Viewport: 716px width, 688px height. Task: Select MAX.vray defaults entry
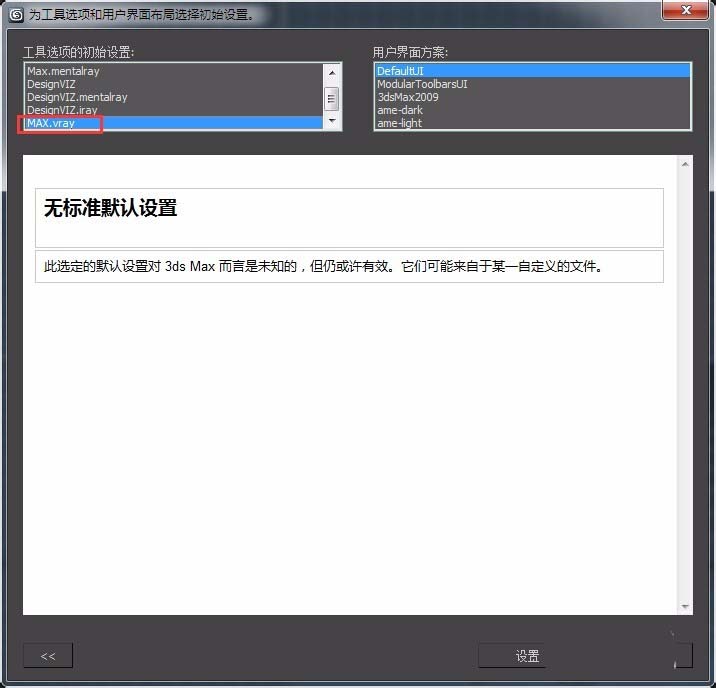click(174, 123)
